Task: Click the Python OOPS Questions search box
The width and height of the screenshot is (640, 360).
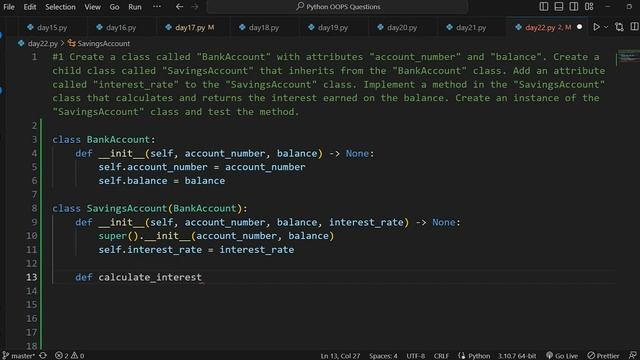Action: 337,7
